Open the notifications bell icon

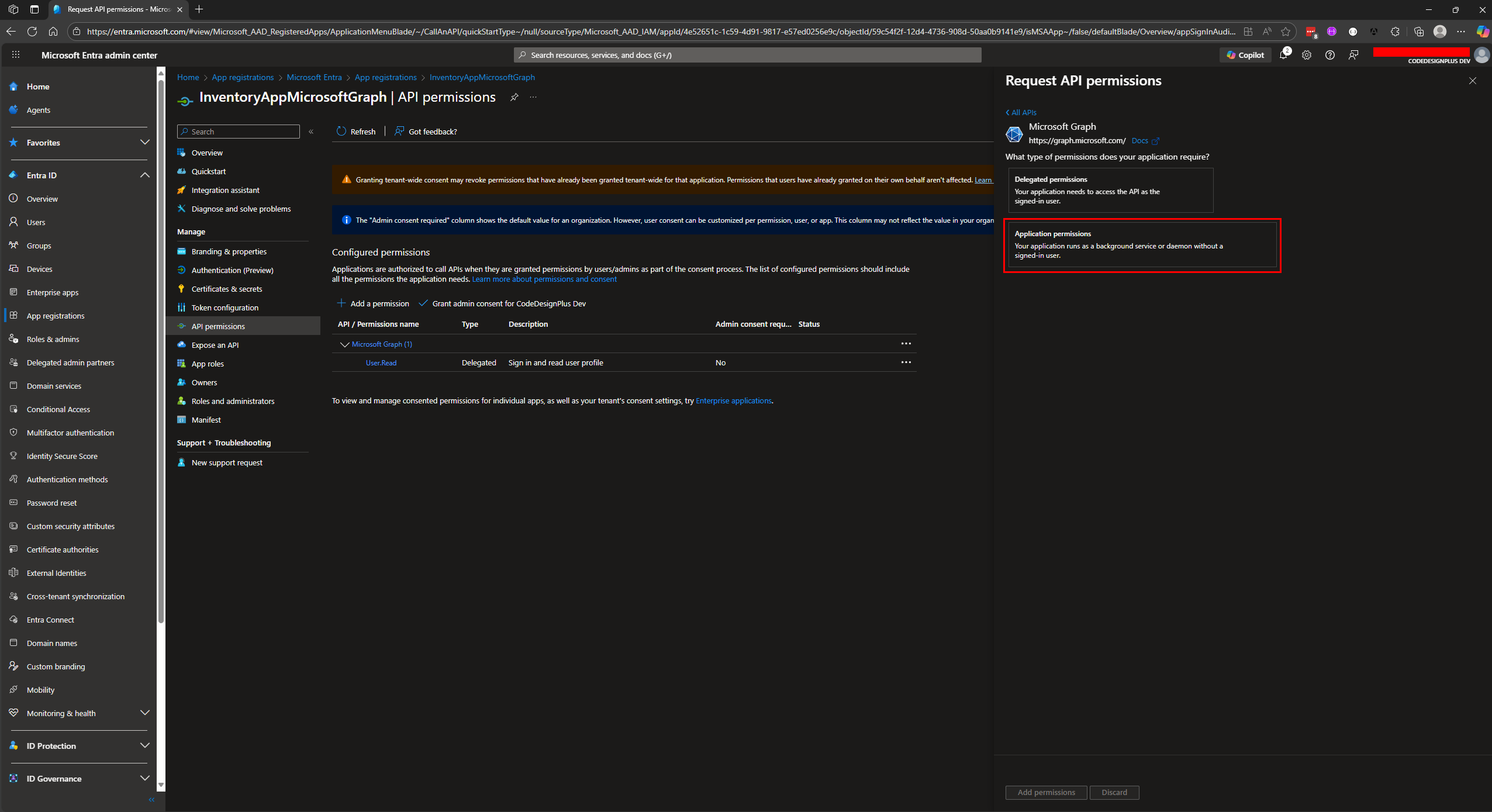(x=1283, y=55)
